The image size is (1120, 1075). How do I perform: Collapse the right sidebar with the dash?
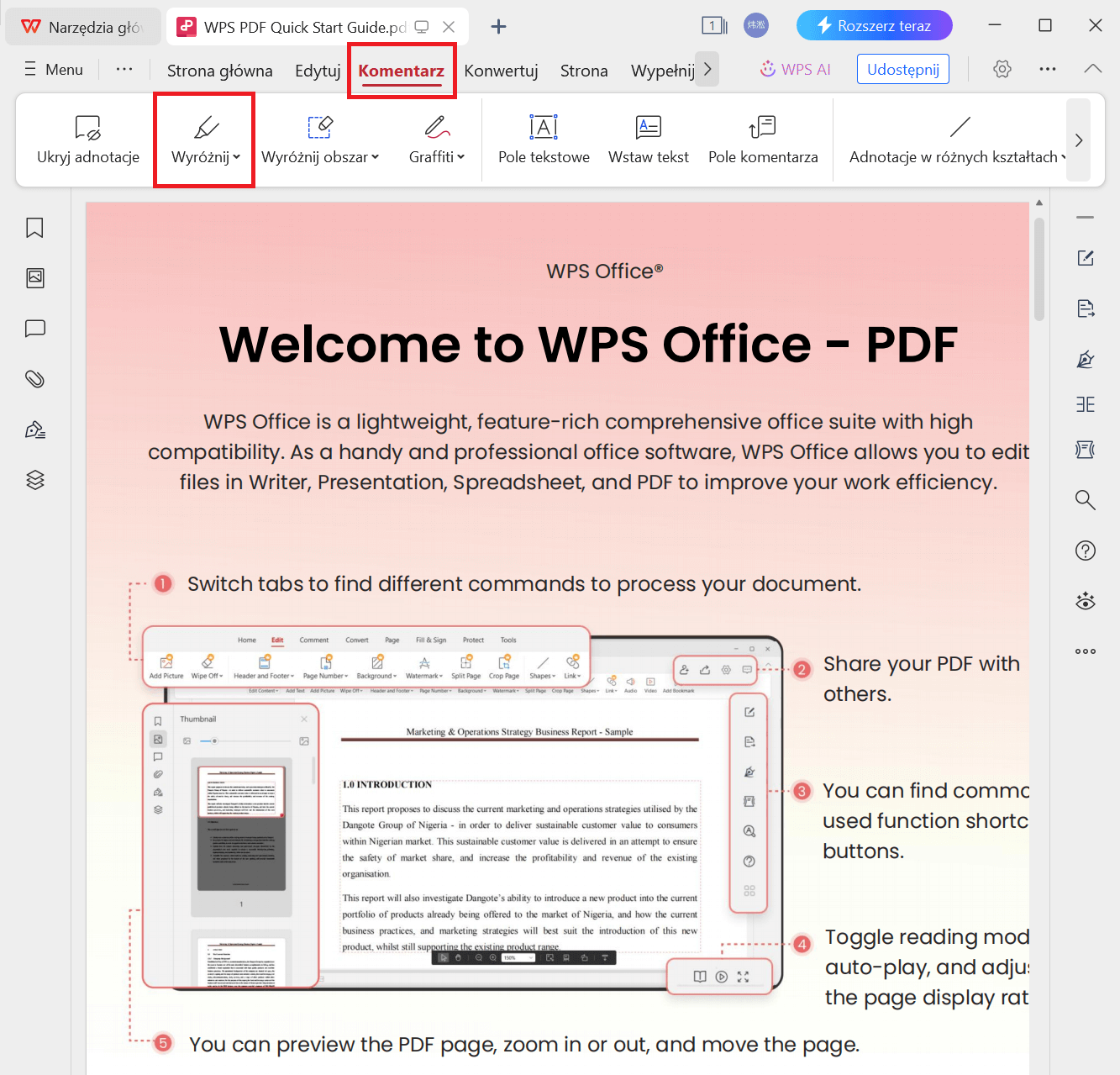(1086, 218)
